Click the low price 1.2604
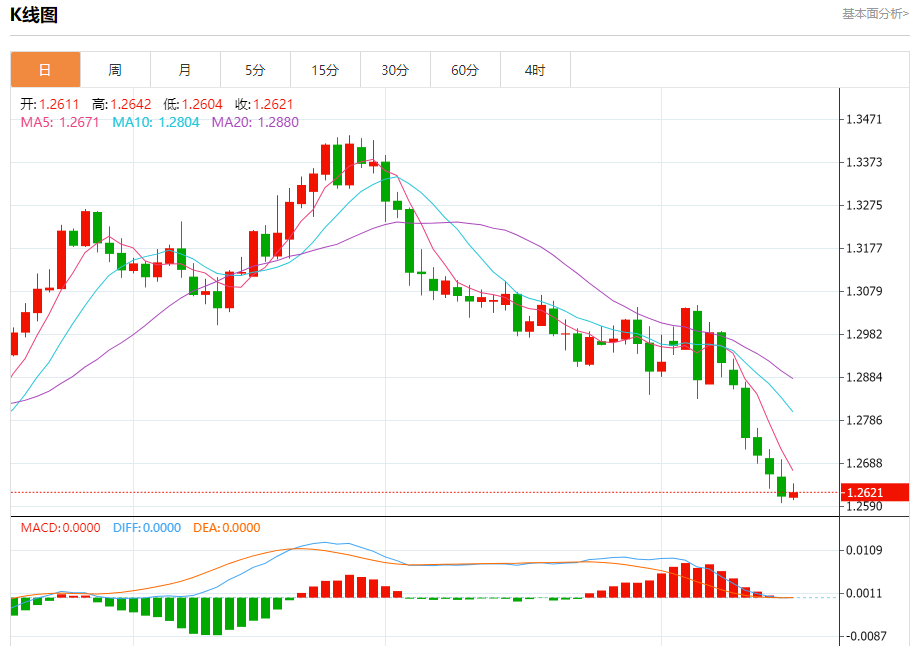 202,104
